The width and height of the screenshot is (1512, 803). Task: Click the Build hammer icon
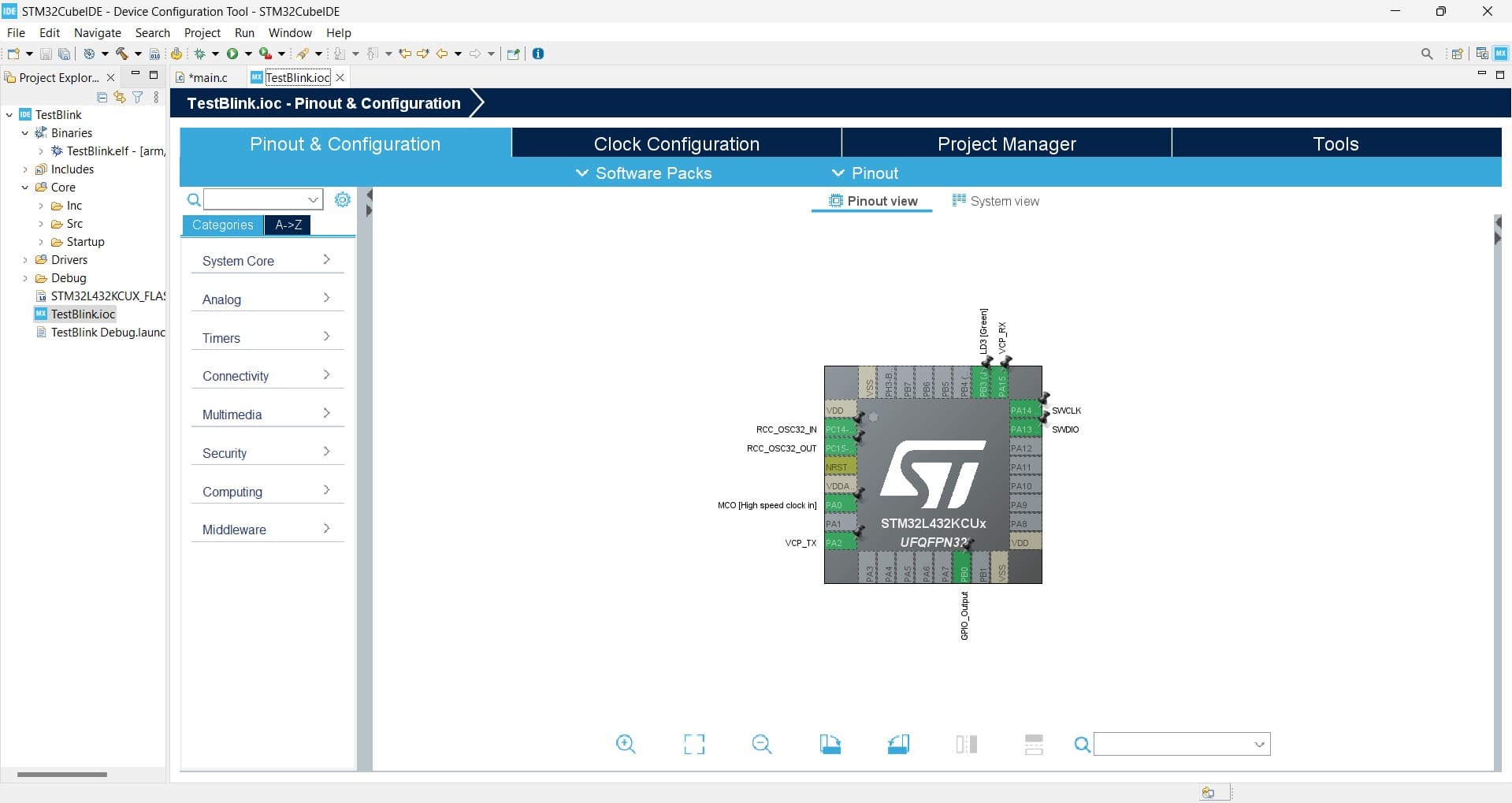point(121,54)
